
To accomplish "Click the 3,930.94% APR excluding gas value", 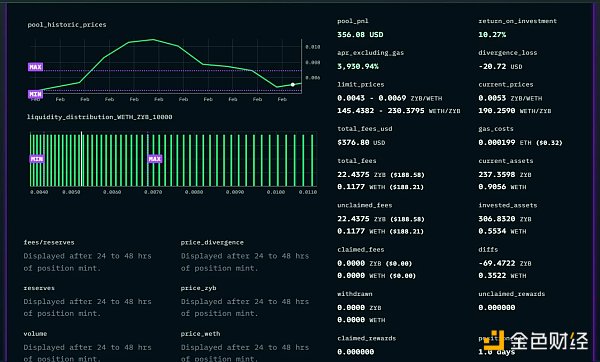I will click(358, 66).
